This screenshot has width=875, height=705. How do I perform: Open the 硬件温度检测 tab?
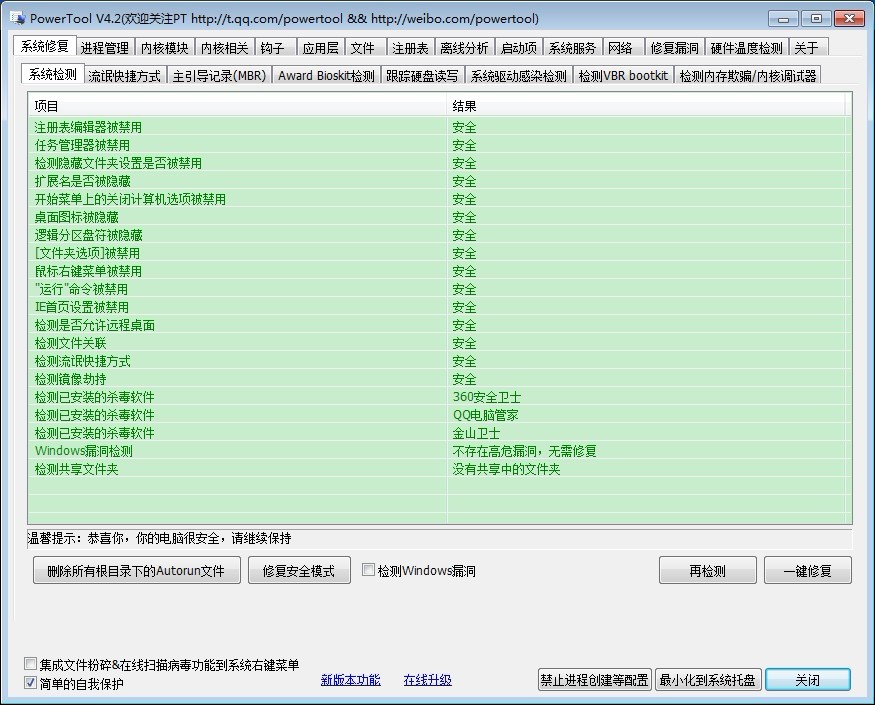pyautogui.click(x=746, y=48)
